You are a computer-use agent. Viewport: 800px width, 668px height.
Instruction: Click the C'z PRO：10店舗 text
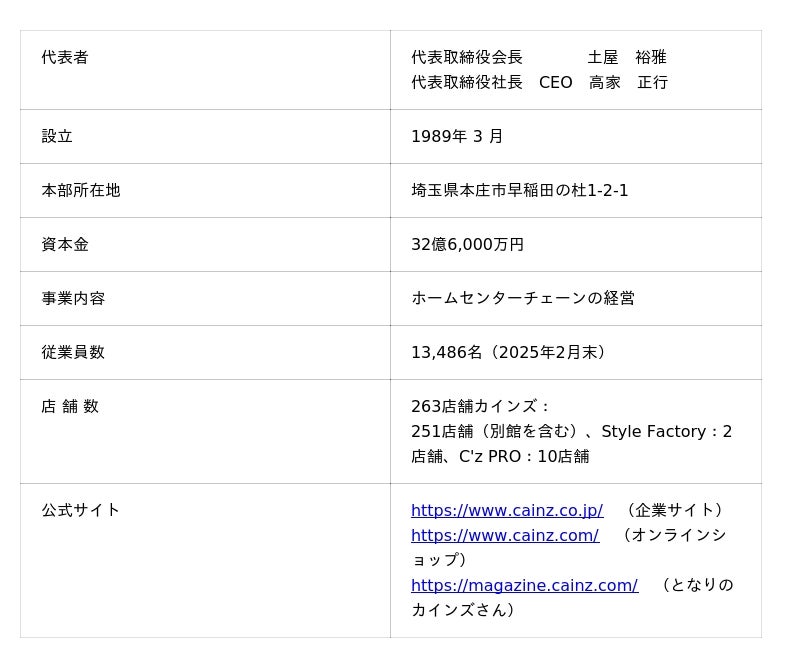click(524, 456)
